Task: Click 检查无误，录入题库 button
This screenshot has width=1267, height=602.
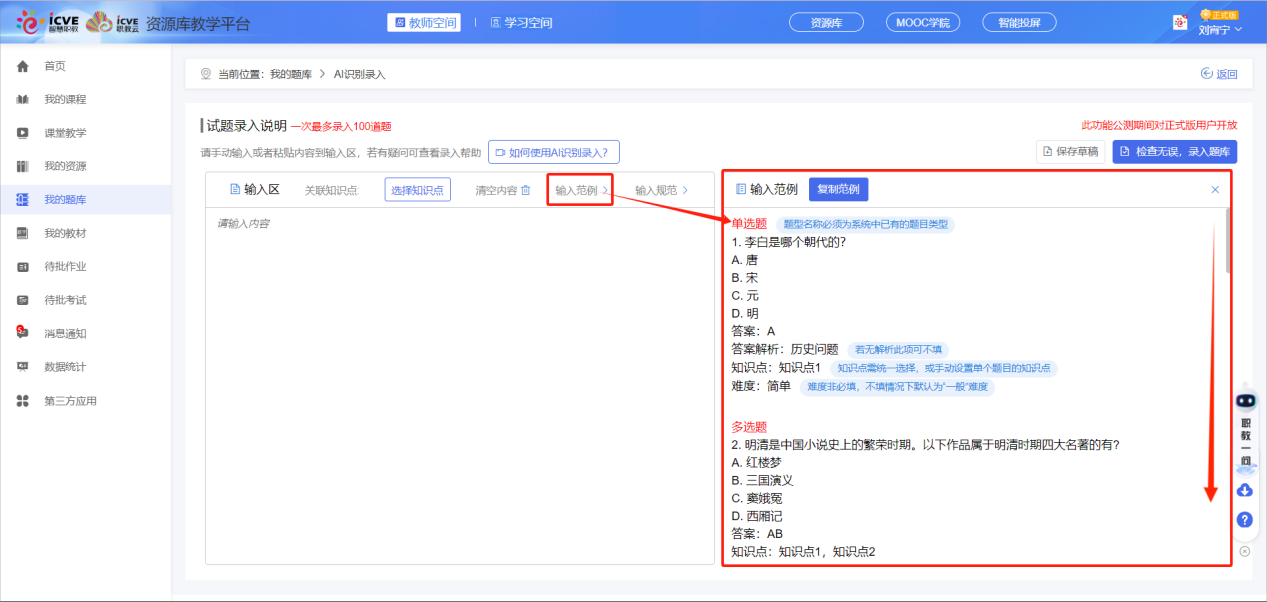Action: tap(1176, 152)
